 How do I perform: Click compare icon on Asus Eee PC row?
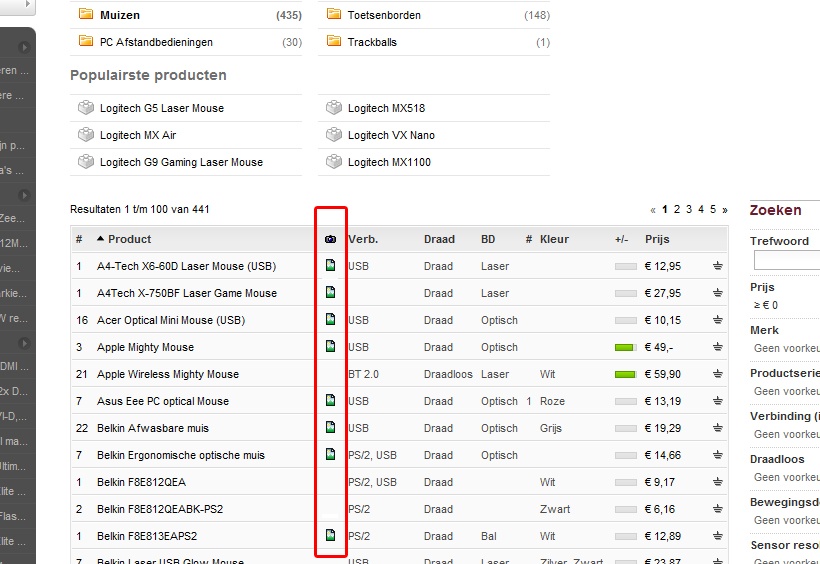point(718,401)
